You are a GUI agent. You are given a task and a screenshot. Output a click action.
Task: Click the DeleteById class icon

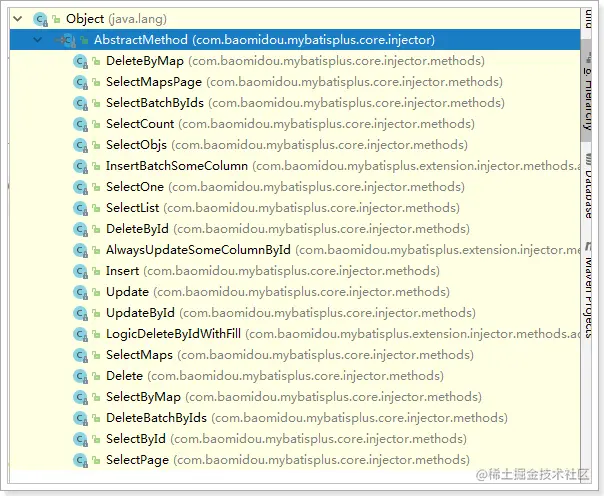(81, 229)
